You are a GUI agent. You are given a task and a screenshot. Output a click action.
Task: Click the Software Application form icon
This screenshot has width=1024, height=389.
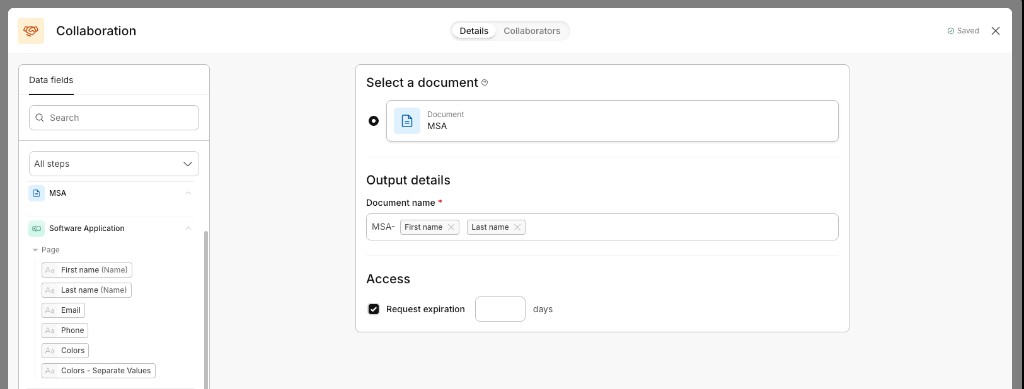37,228
